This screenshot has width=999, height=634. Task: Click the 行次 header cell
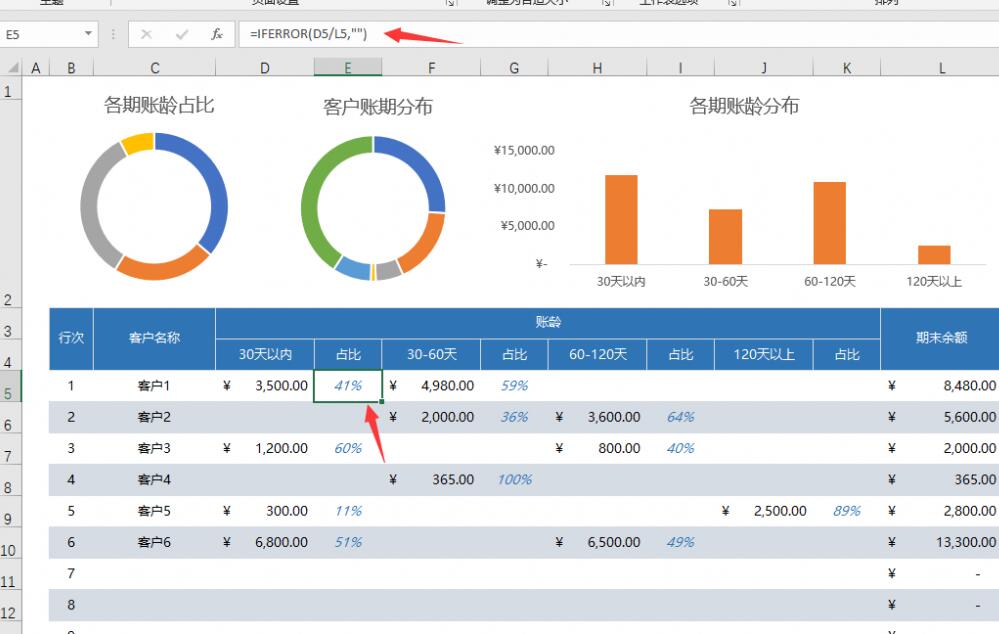coord(71,338)
